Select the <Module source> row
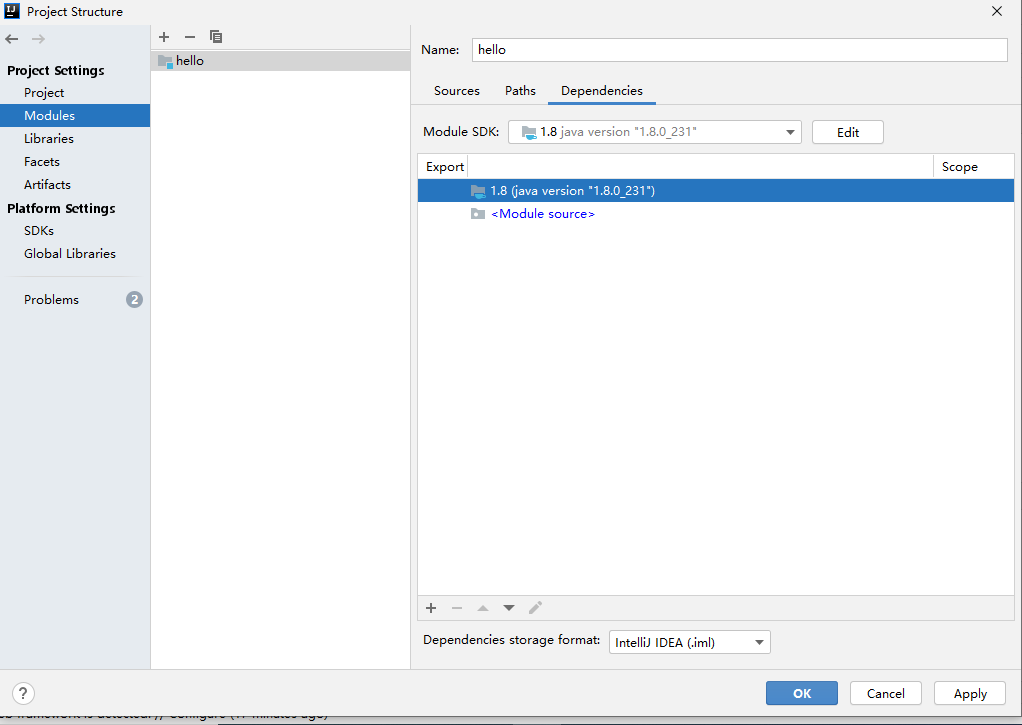The width and height of the screenshot is (1022, 725). click(x=716, y=214)
